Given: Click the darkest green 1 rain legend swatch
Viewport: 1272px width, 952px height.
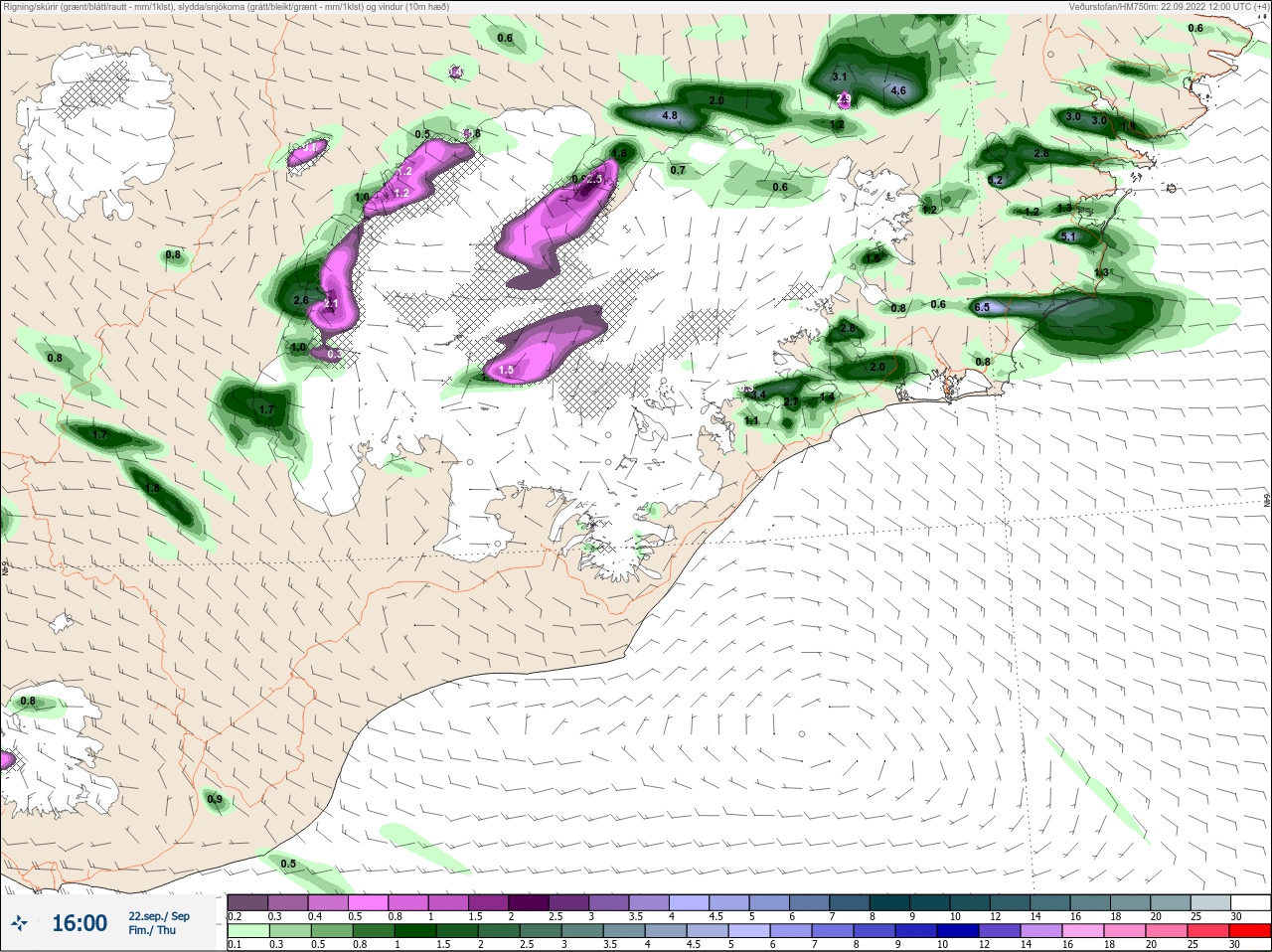Looking at the screenshot, I should pyautogui.click(x=414, y=931).
